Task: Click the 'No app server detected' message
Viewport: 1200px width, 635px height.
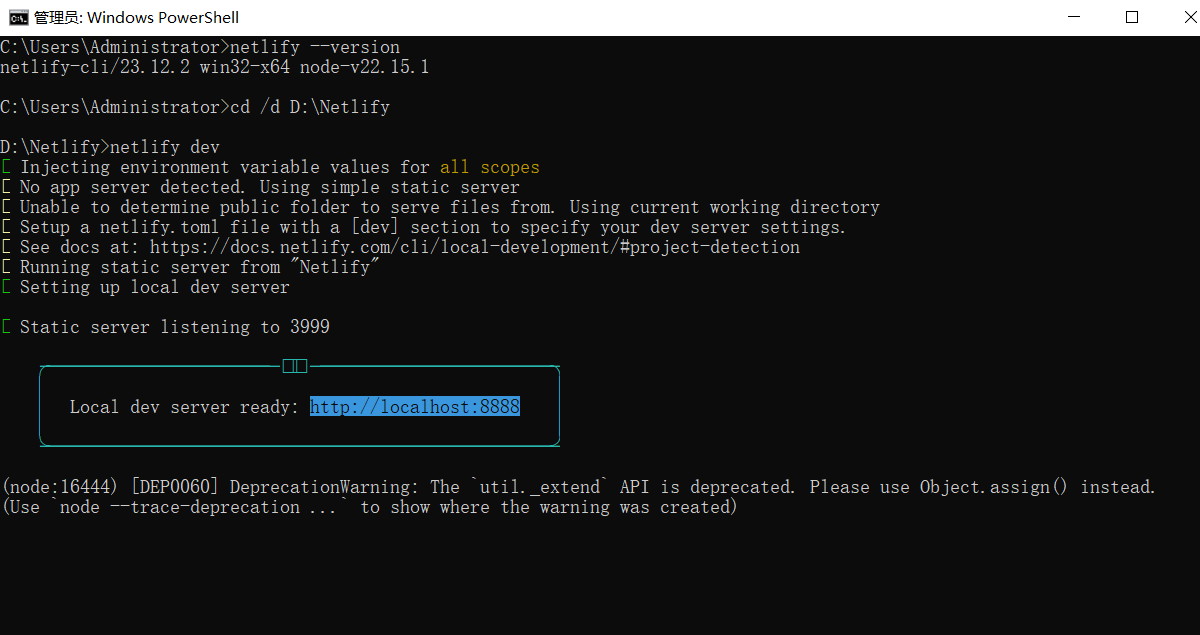Action: 261,187
